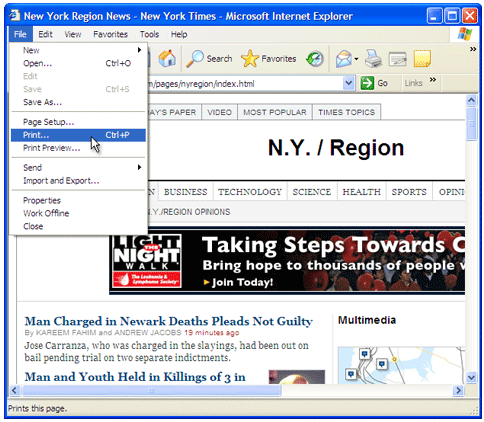Open the Favorites menu in menu bar

point(110,34)
